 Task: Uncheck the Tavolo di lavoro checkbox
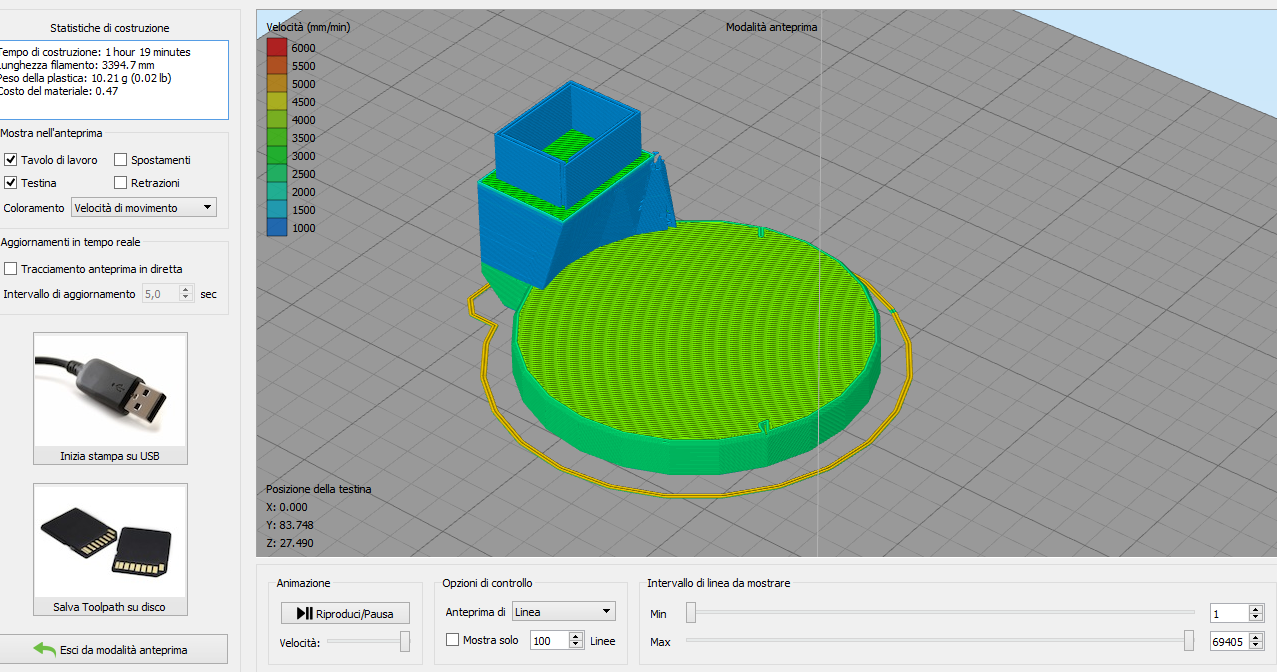pyautogui.click(x=11, y=160)
